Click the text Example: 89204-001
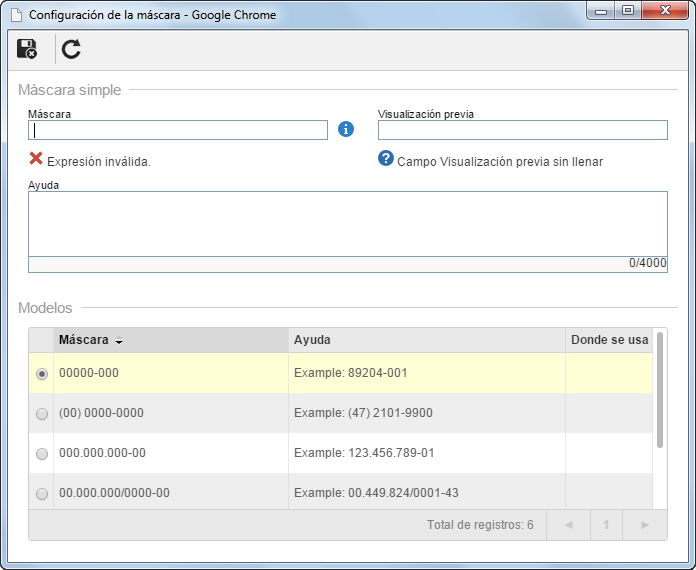This screenshot has height=570, width=696. coord(351,373)
